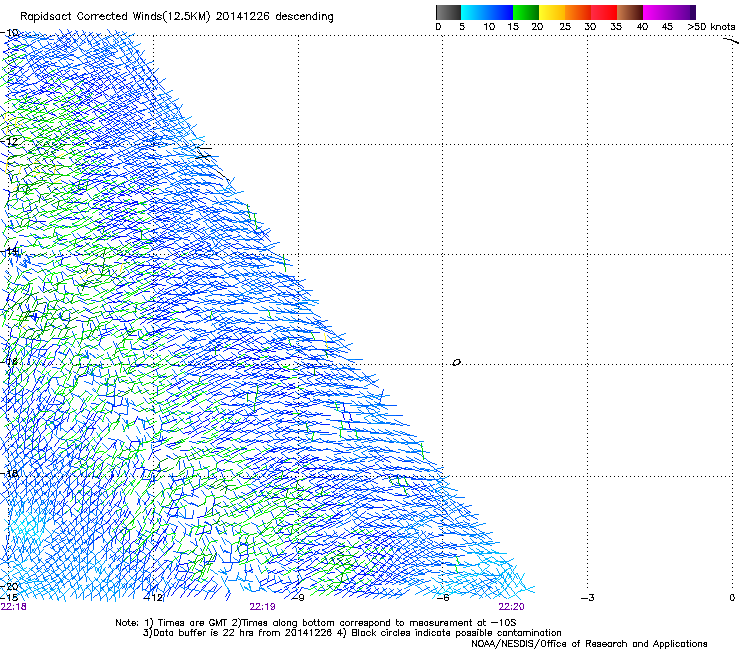This screenshot has height=650, width=740.
Task: Click the green 15–20 knots legend band
Action: (526, 12)
